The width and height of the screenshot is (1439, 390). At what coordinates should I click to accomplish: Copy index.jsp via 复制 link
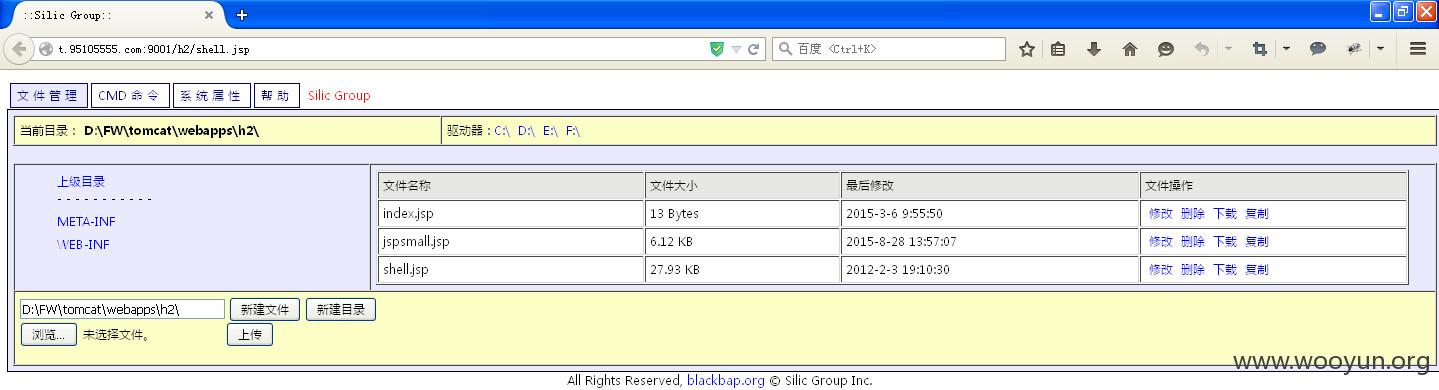[x=1257, y=214]
